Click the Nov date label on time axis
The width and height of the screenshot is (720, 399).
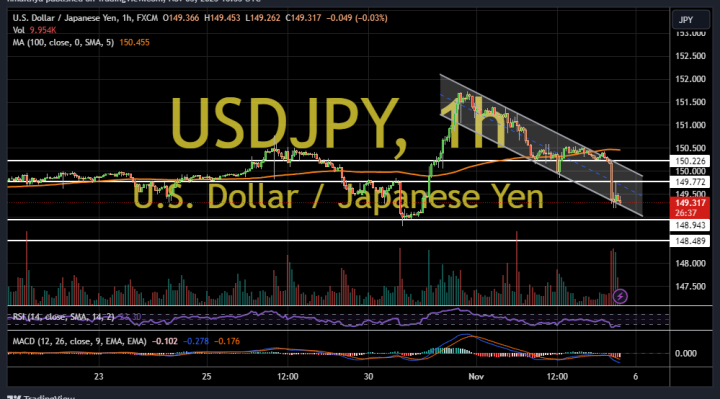(476, 377)
